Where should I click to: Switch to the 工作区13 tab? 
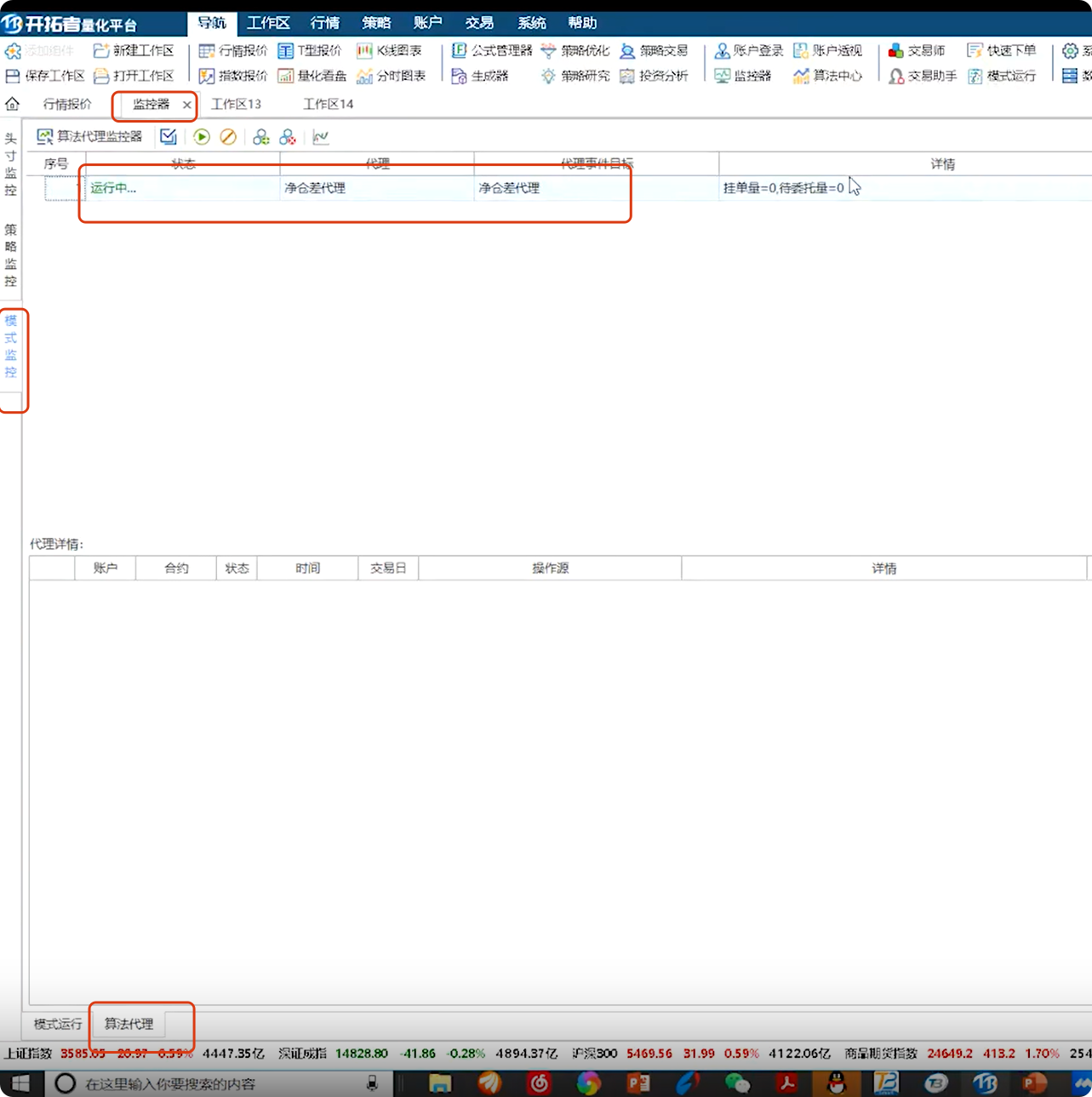tap(236, 104)
